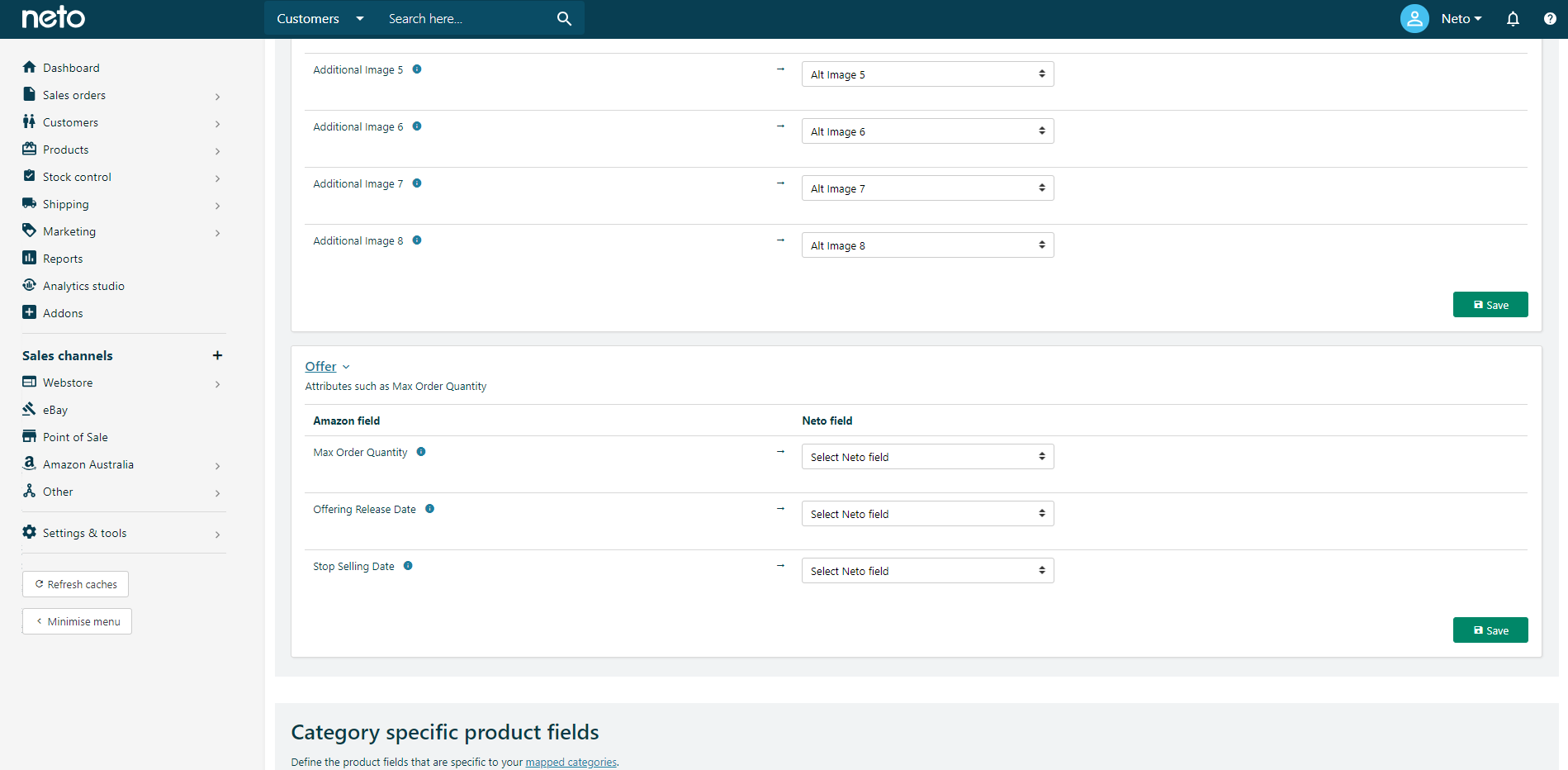Open Reports in the sidebar
This screenshot has height=770, width=1568.
pos(63,259)
